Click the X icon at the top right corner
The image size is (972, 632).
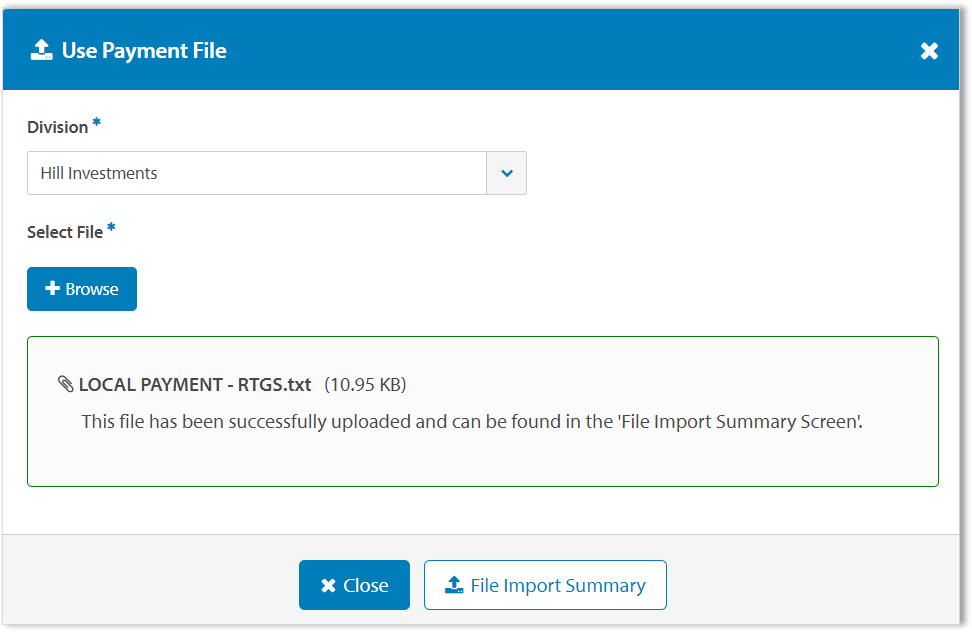pos(929,50)
